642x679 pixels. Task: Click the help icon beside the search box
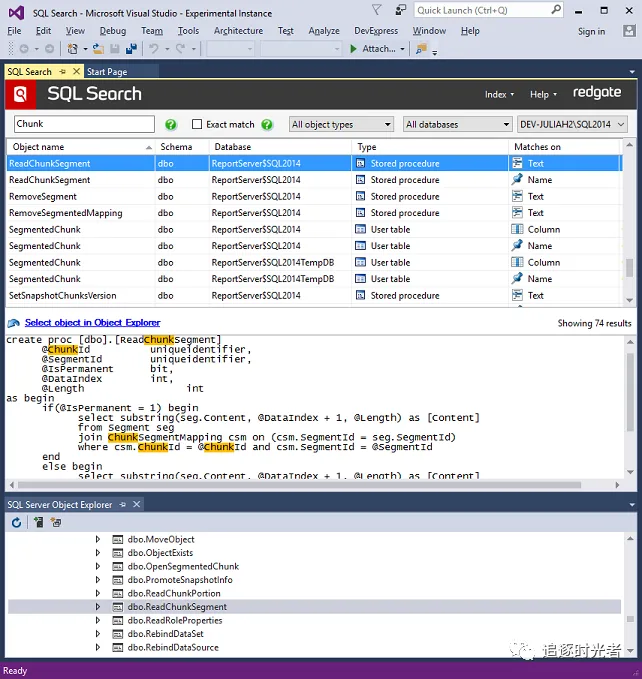[171, 125]
